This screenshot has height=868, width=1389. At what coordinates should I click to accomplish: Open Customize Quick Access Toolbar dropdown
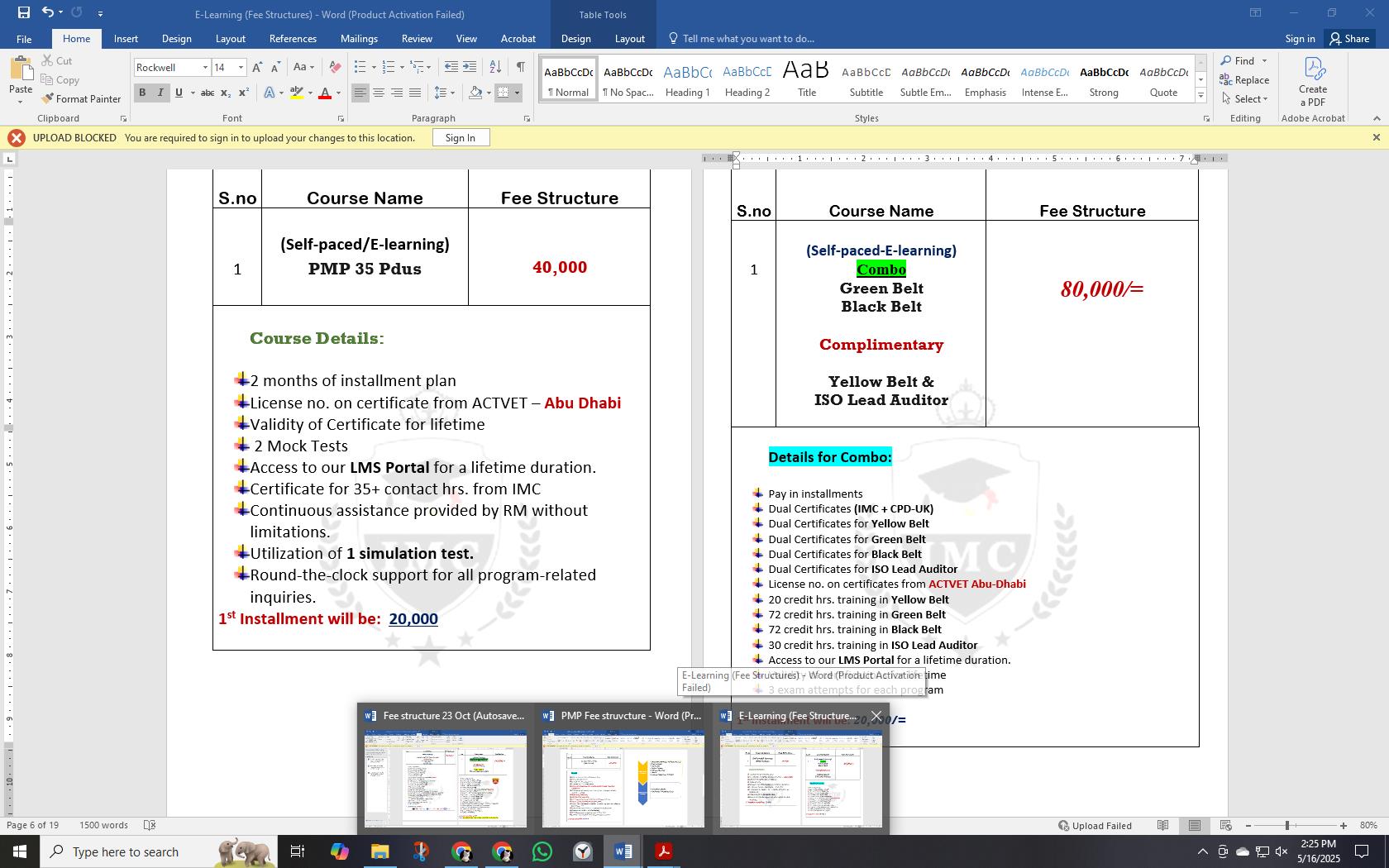pyautogui.click(x=100, y=13)
